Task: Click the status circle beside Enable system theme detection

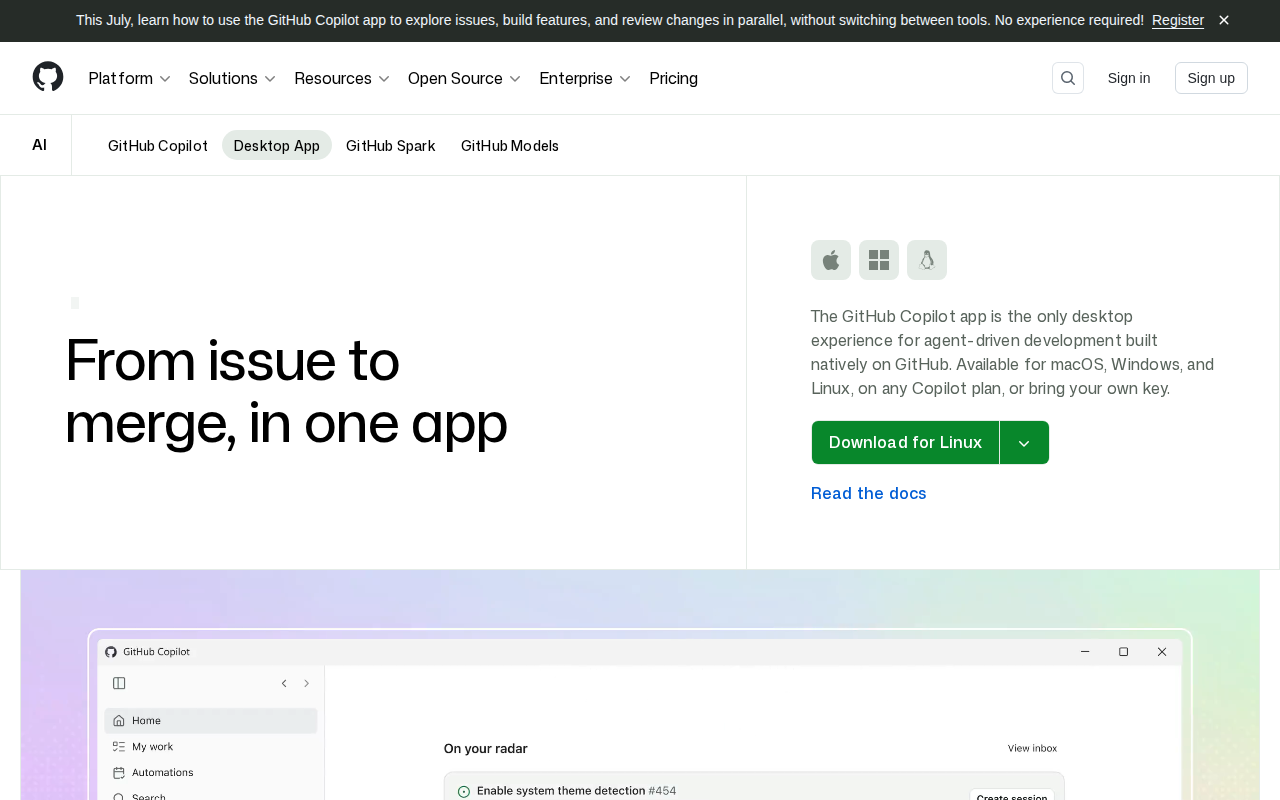Action: (x=464, y=791)
